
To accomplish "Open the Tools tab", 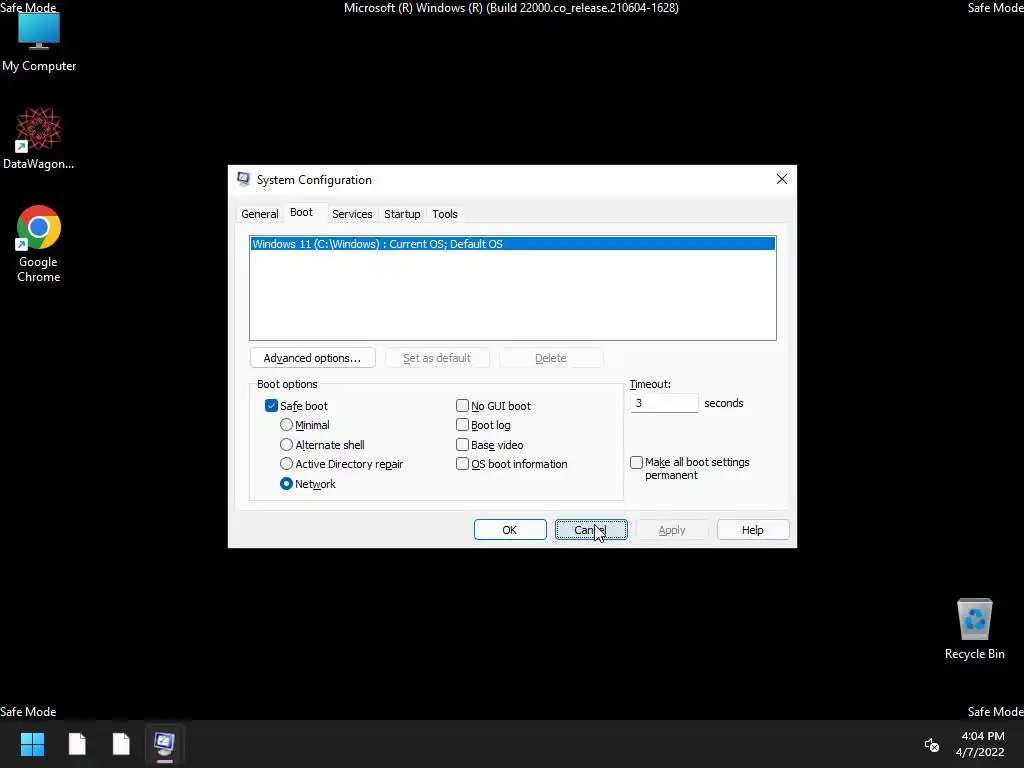I will coord(445,214).
